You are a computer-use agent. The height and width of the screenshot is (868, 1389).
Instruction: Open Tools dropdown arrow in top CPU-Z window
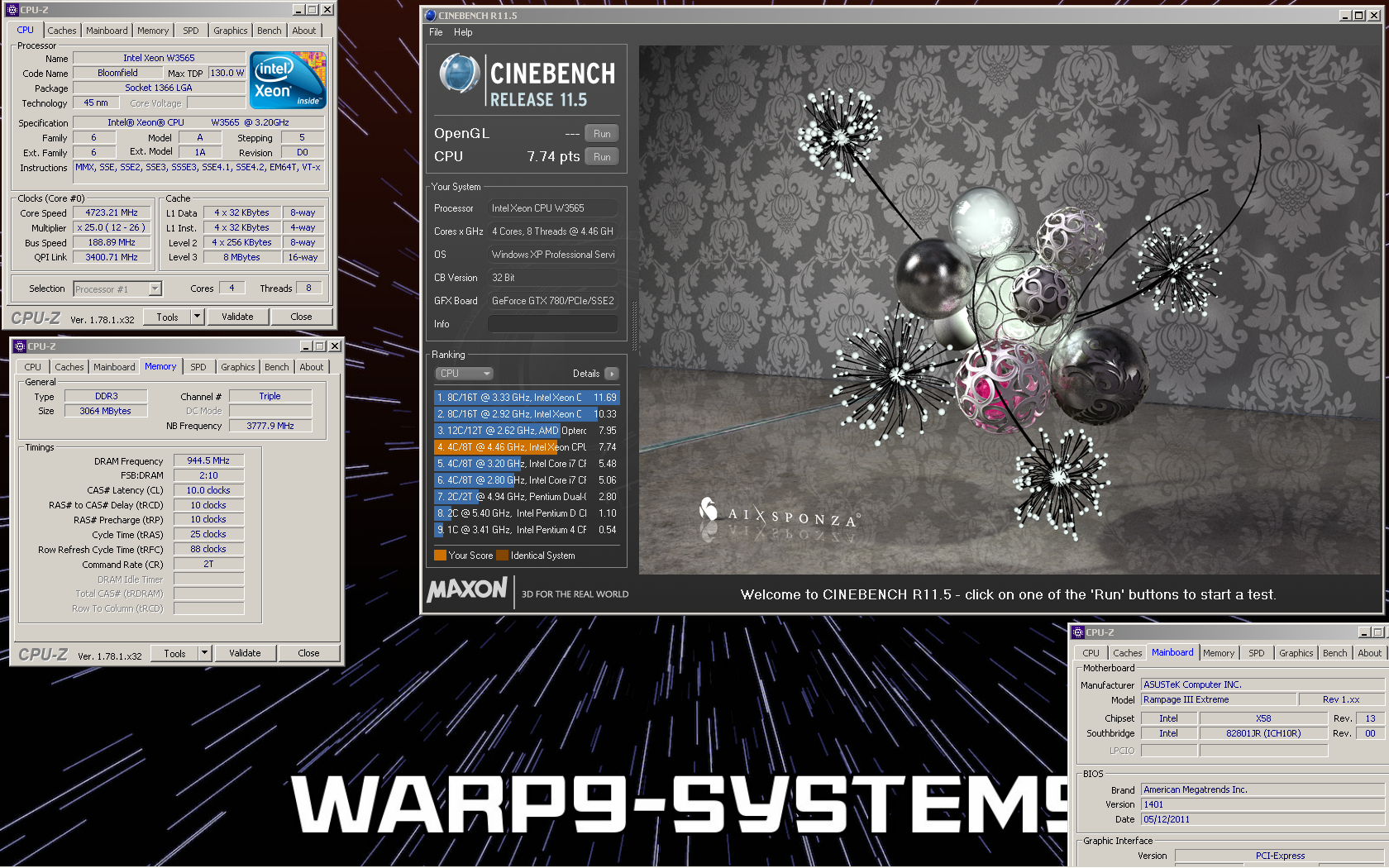click(197, 317)
